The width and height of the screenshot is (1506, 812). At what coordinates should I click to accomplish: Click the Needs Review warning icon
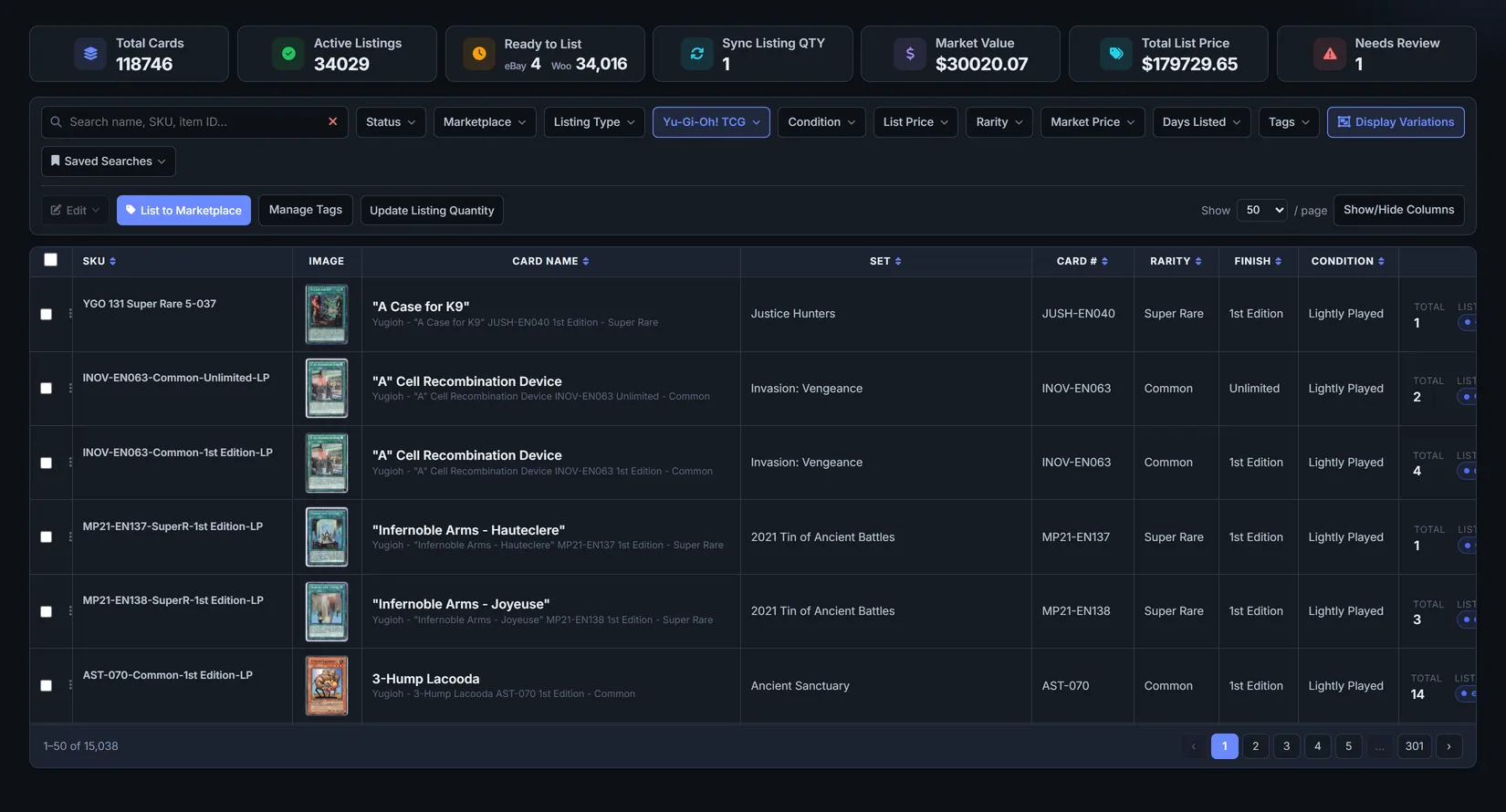click(1330, 54)
